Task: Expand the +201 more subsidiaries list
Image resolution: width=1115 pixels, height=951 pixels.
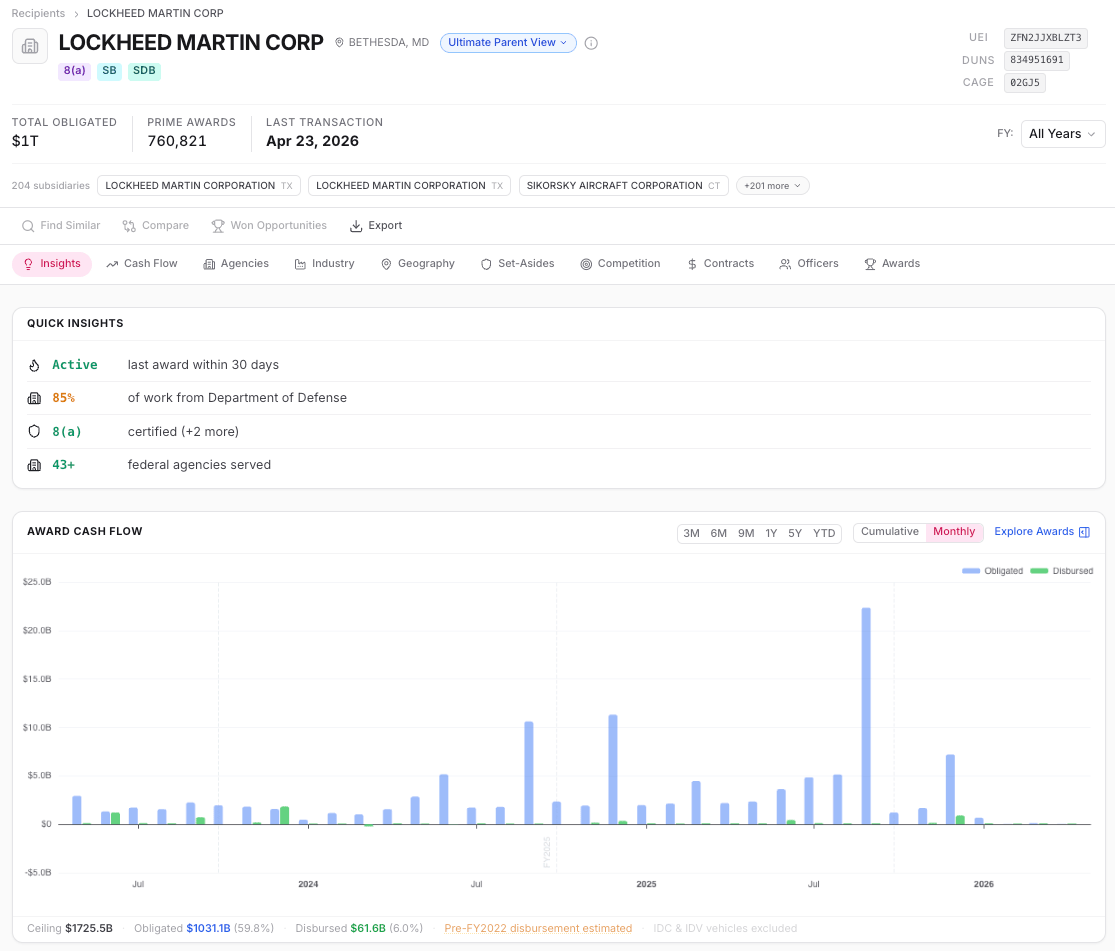Action: pos(772,186)
